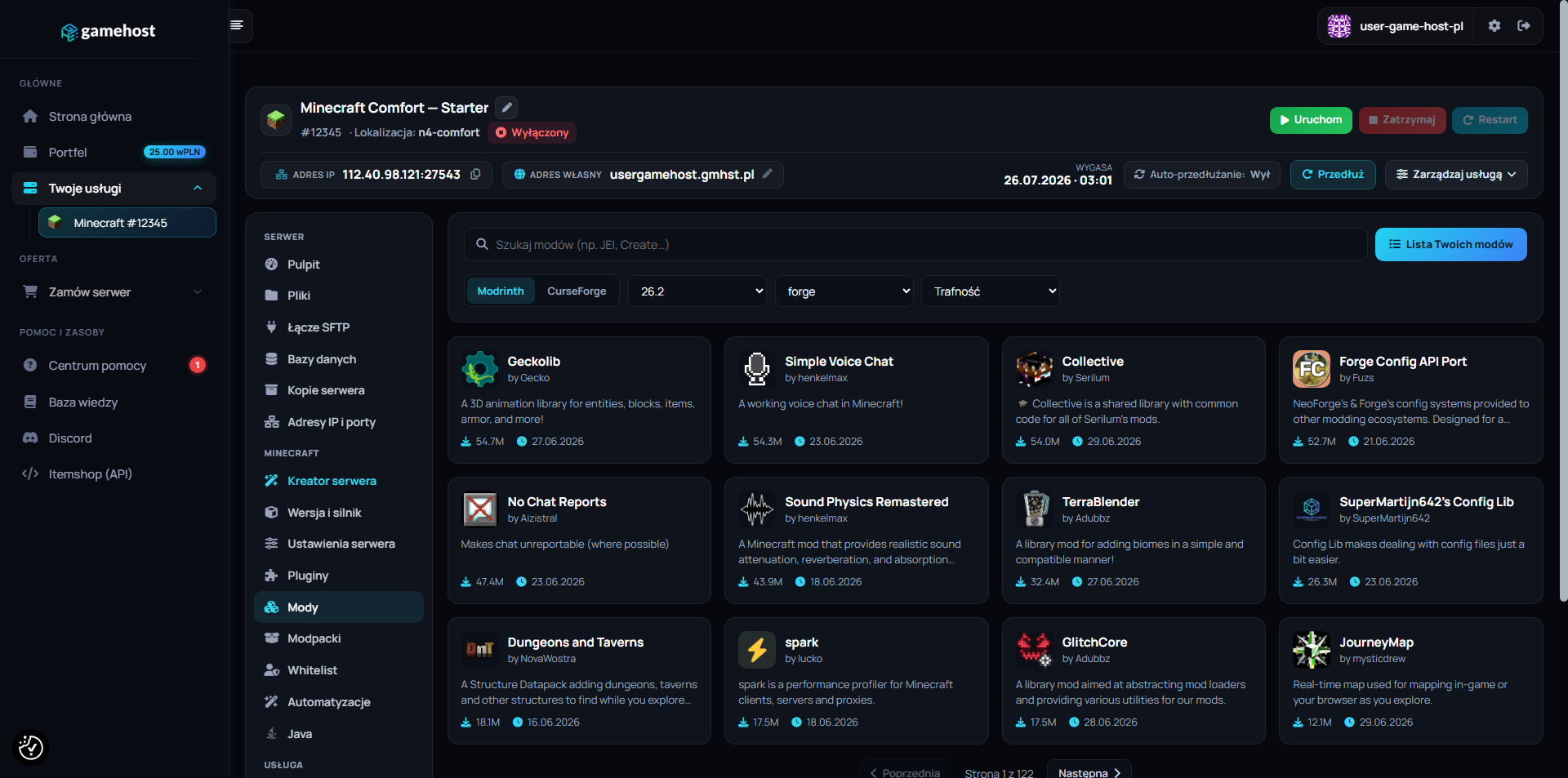Expand the Zamów serwer menu
This screenshot has width=1568, height=778.
click(x=114, y=291)
